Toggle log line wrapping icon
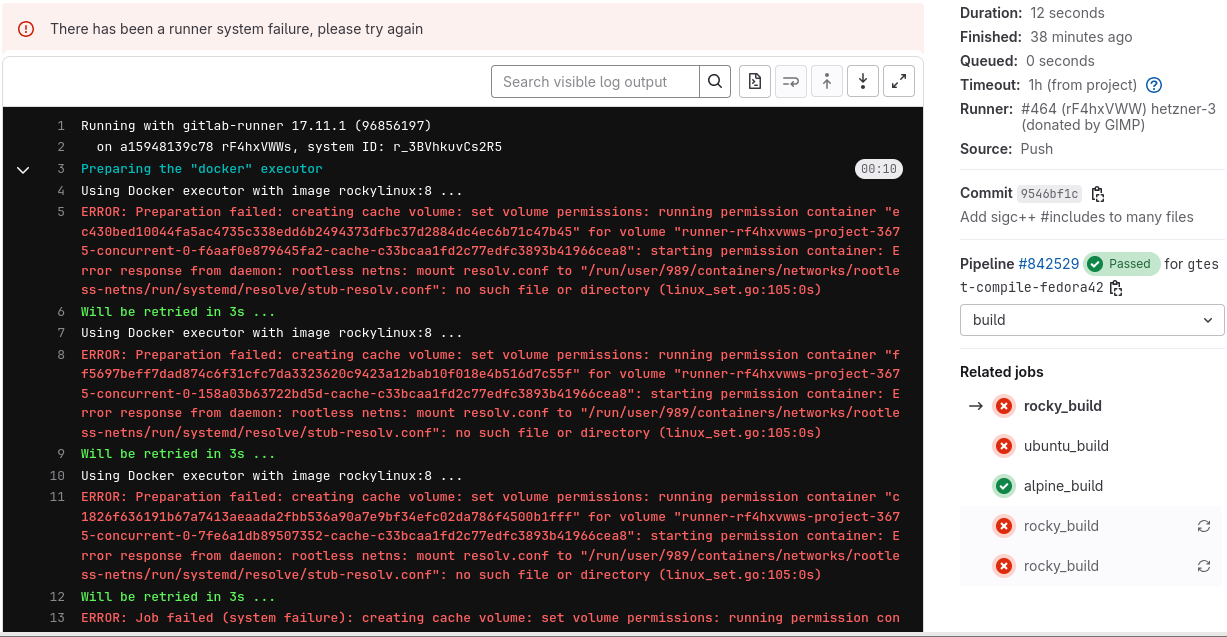This screenshot has height=637, width=1227. tap(791, 82)
